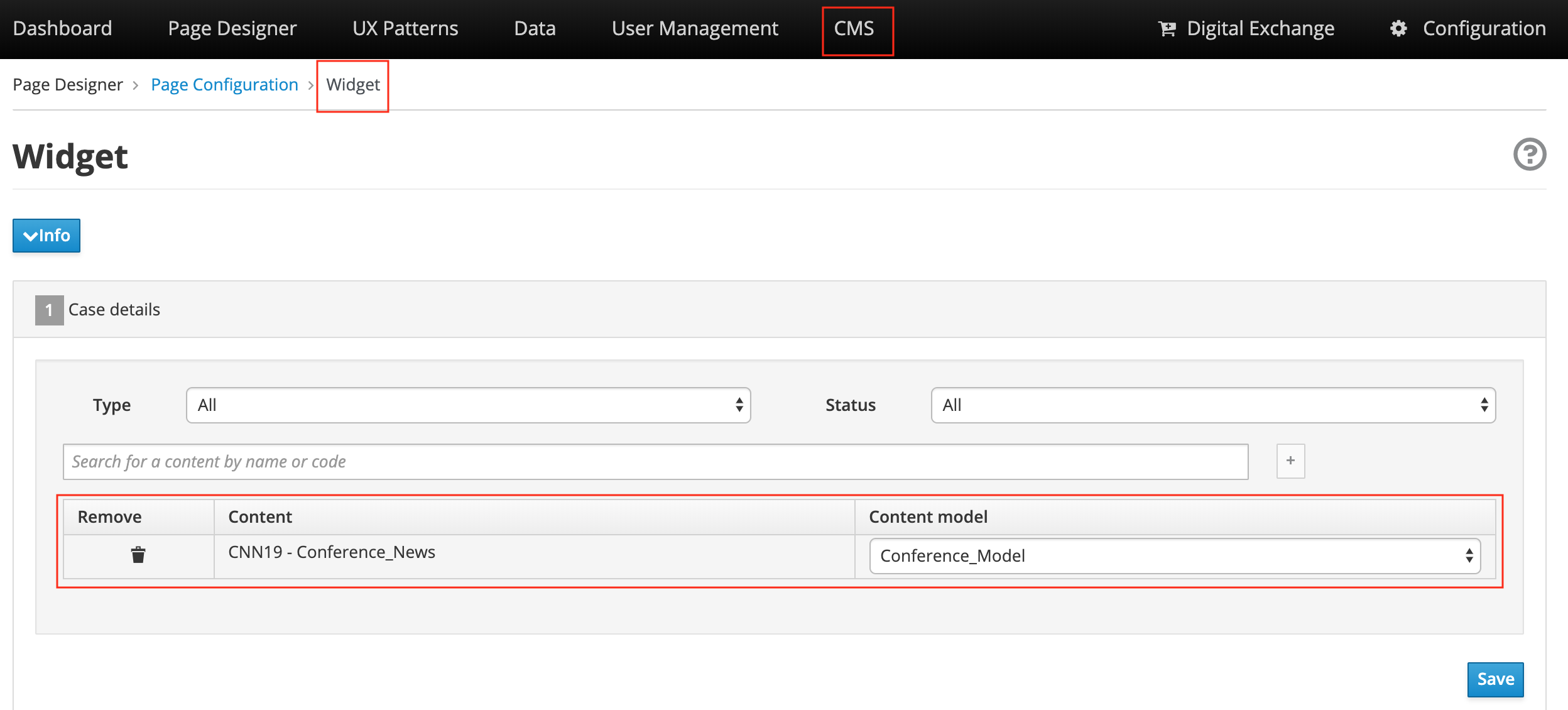Open the User Management menu

695,29
